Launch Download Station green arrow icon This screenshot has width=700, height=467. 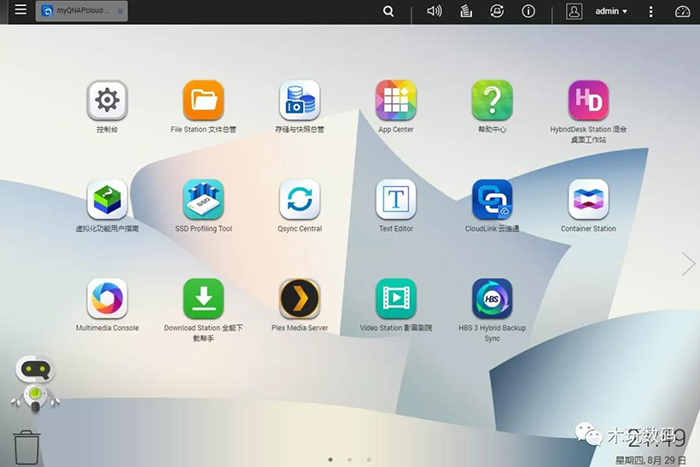pos(204,298)
